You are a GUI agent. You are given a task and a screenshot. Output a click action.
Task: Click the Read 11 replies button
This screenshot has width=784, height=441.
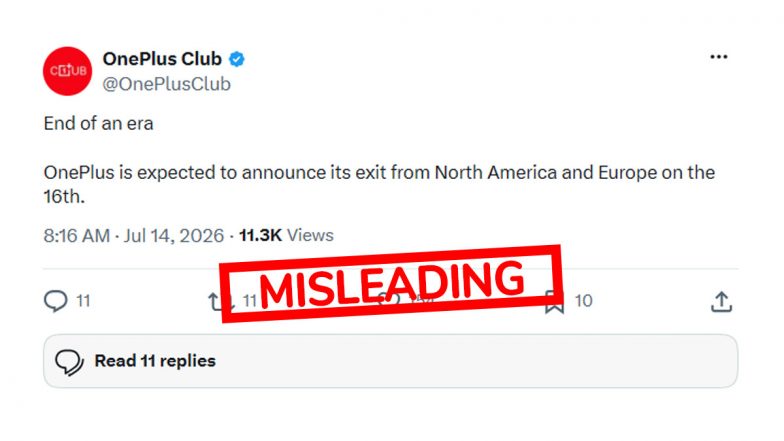[x=390, y=361]
